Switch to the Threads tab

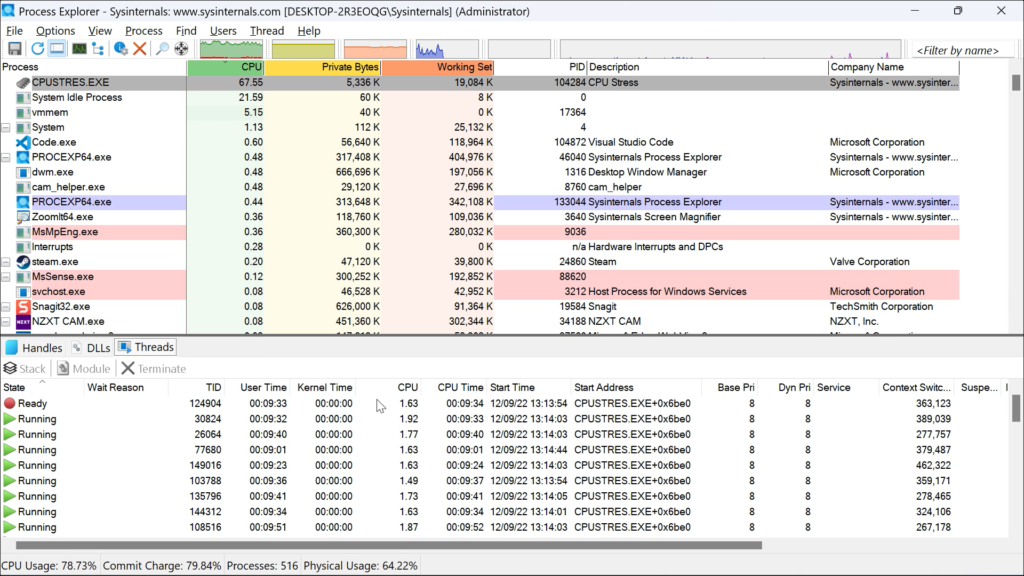pyautogui.click(x=146, y=347)
